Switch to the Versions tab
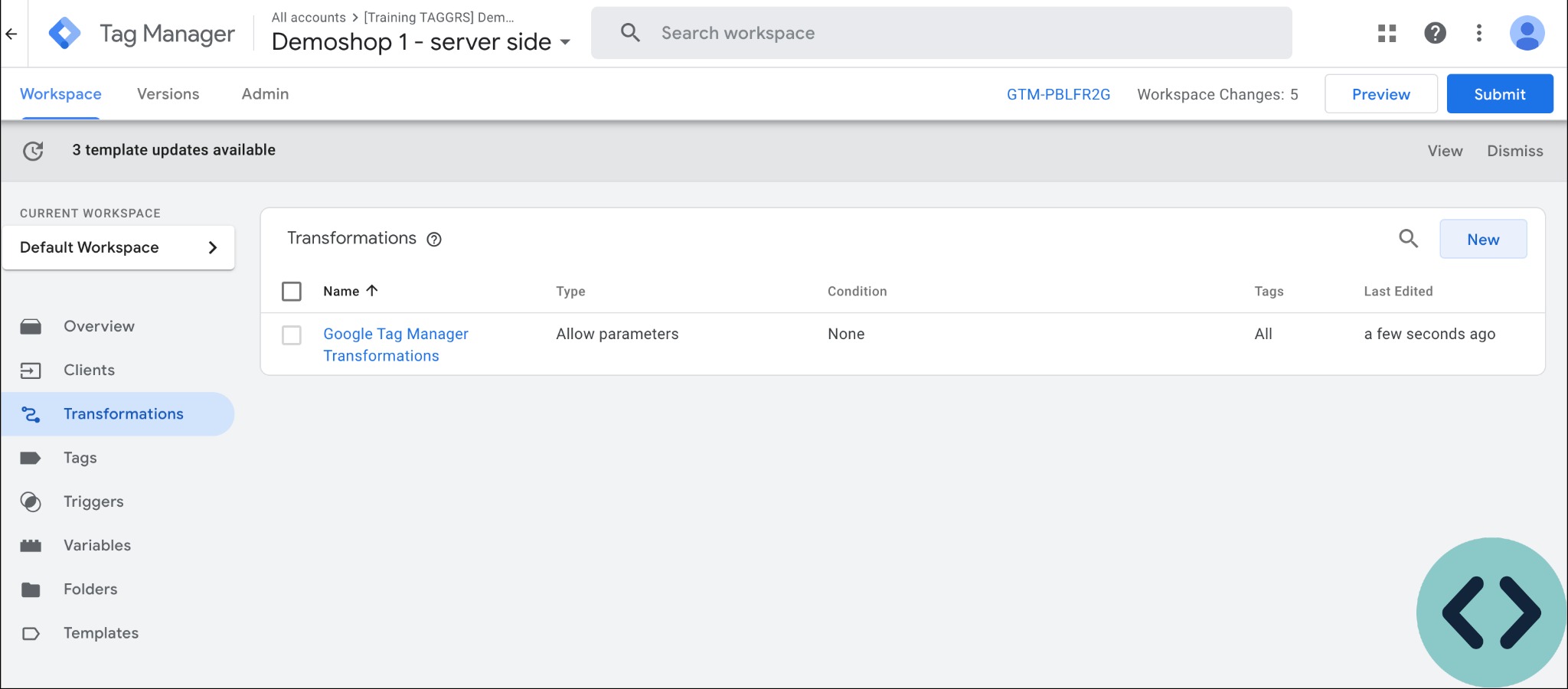 [168, 94]
